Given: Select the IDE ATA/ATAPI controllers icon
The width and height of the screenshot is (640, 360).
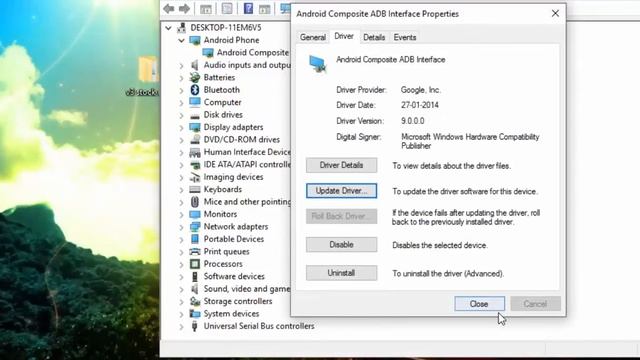Looking at the screenshot, I should pos(195,164).
